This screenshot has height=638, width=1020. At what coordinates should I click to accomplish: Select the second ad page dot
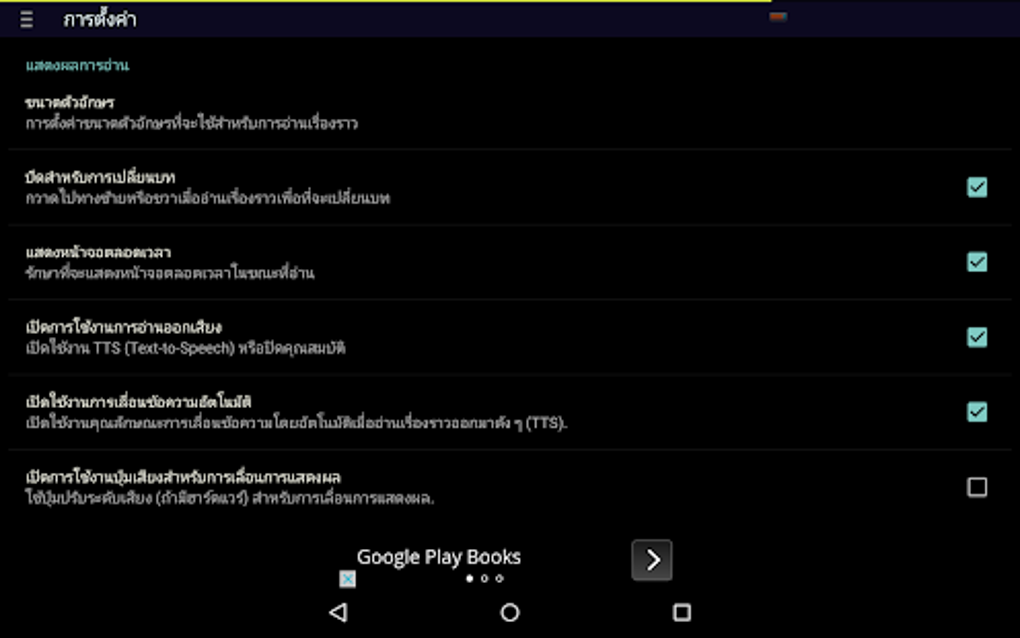point(485,578)
